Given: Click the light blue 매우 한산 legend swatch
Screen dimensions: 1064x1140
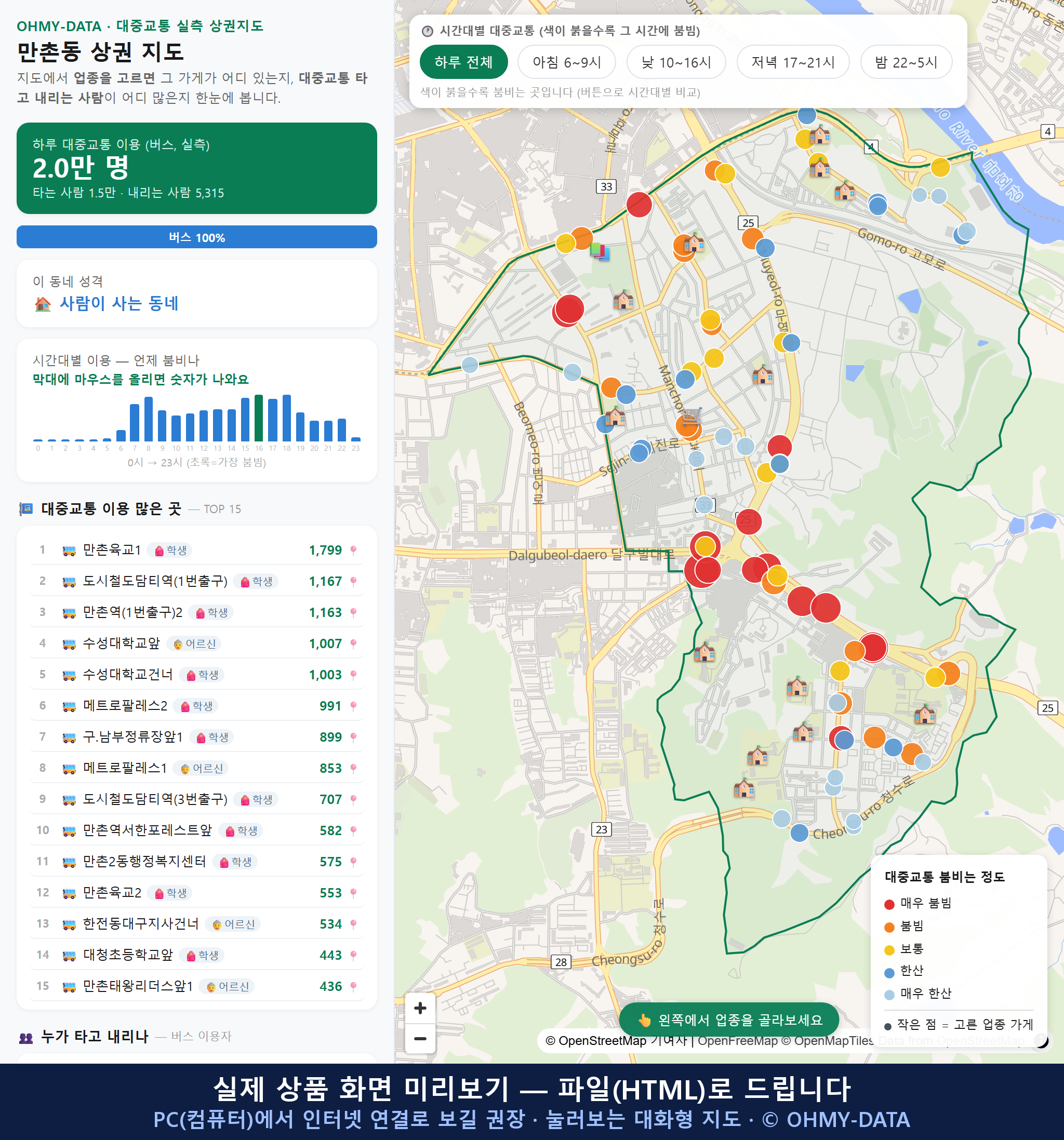Looking at the screenshot, I should [889, 995].
